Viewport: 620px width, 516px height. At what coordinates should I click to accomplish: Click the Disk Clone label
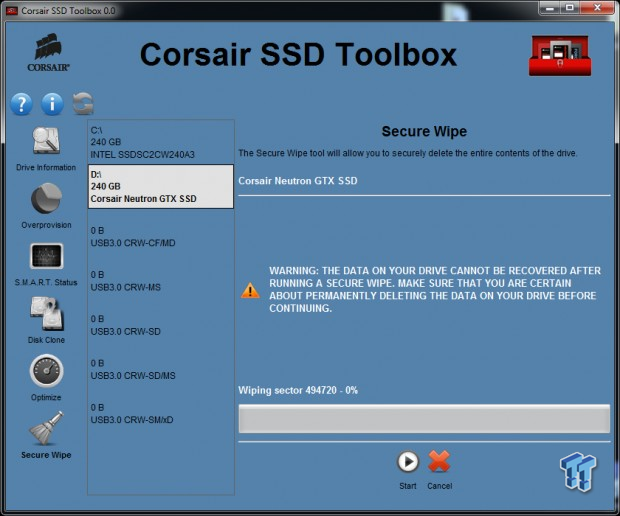46,340
